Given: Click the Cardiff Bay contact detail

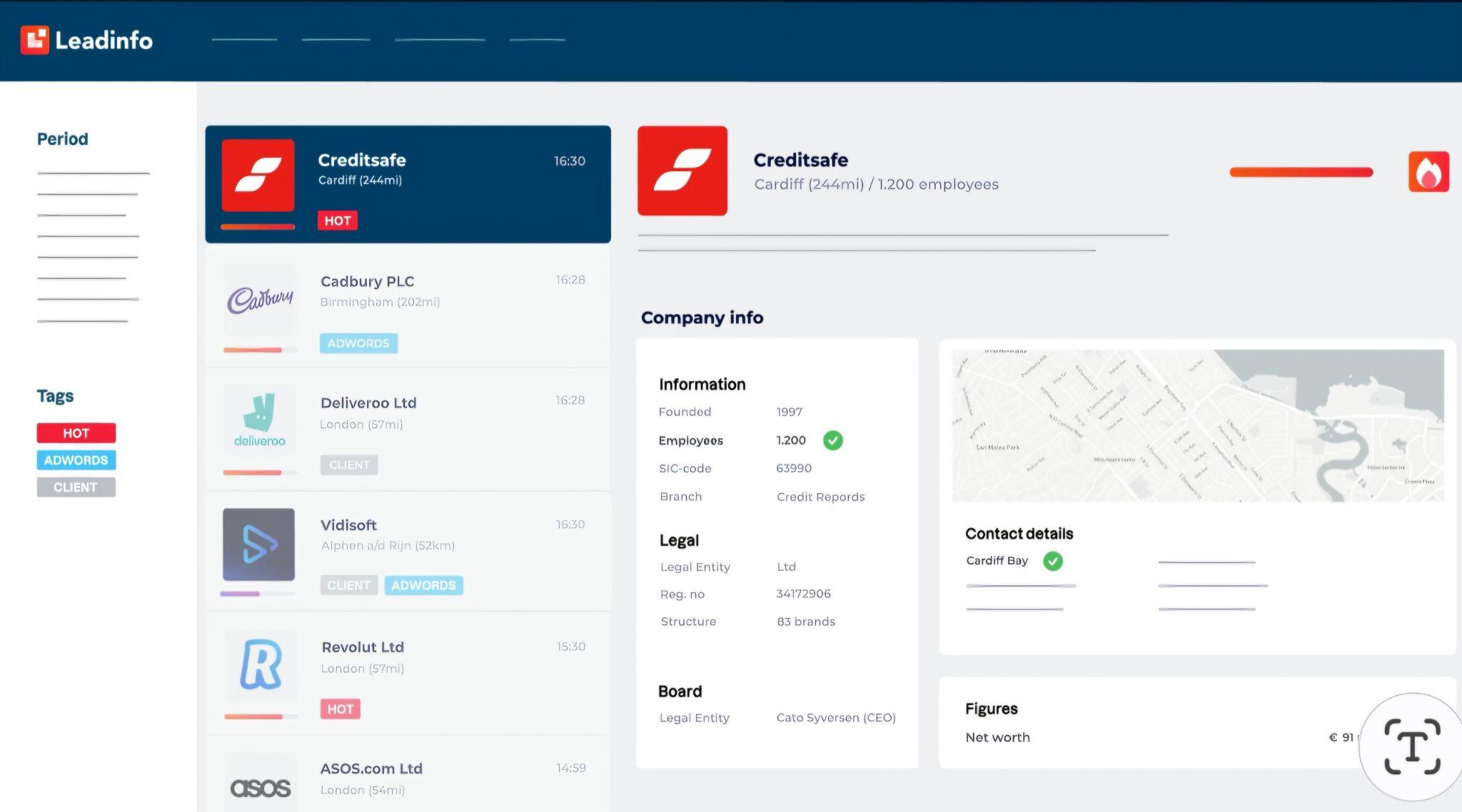Looking at the screenshot, I should pyautogui.click(x=997, y=561).
